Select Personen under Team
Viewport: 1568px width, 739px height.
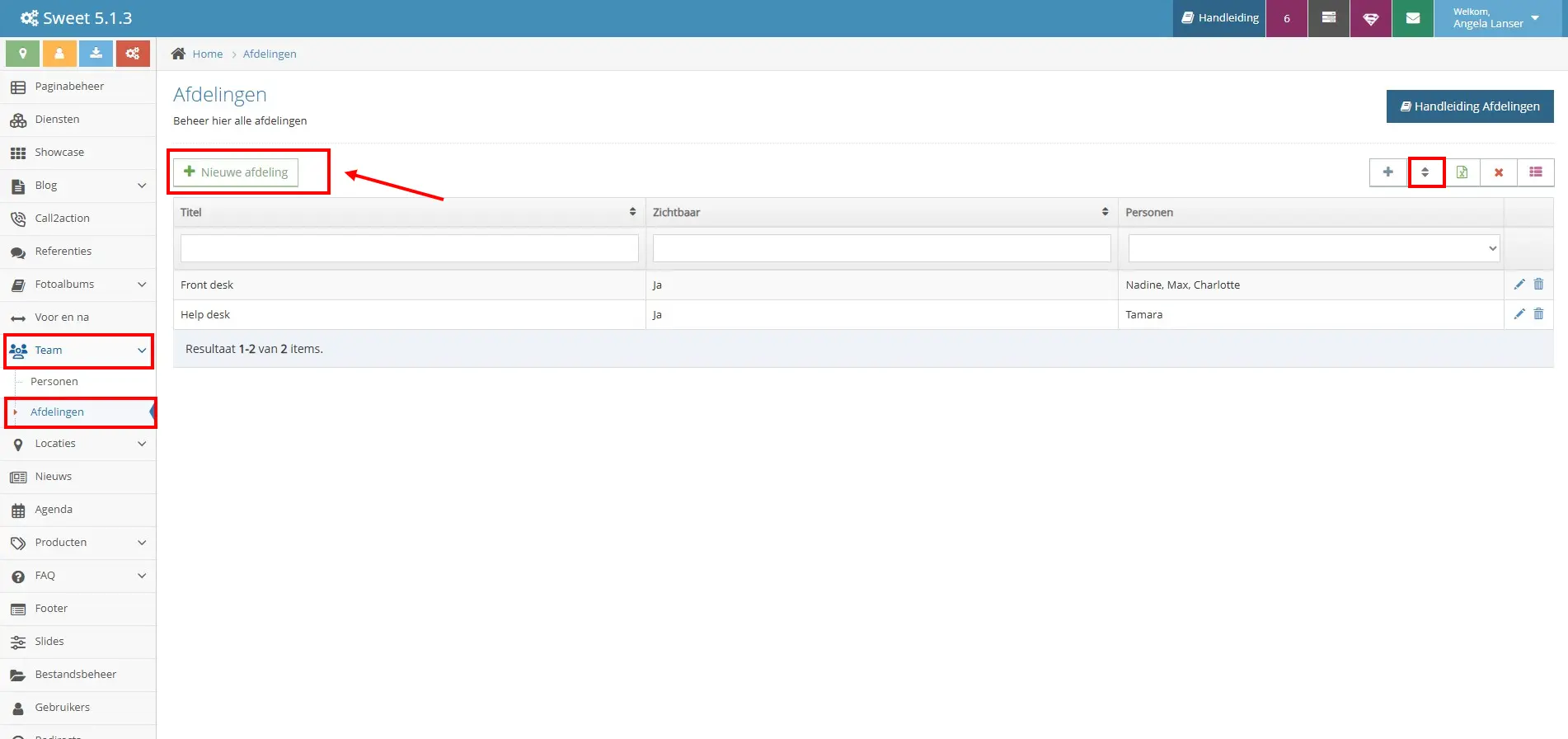[x=54, y=382]
